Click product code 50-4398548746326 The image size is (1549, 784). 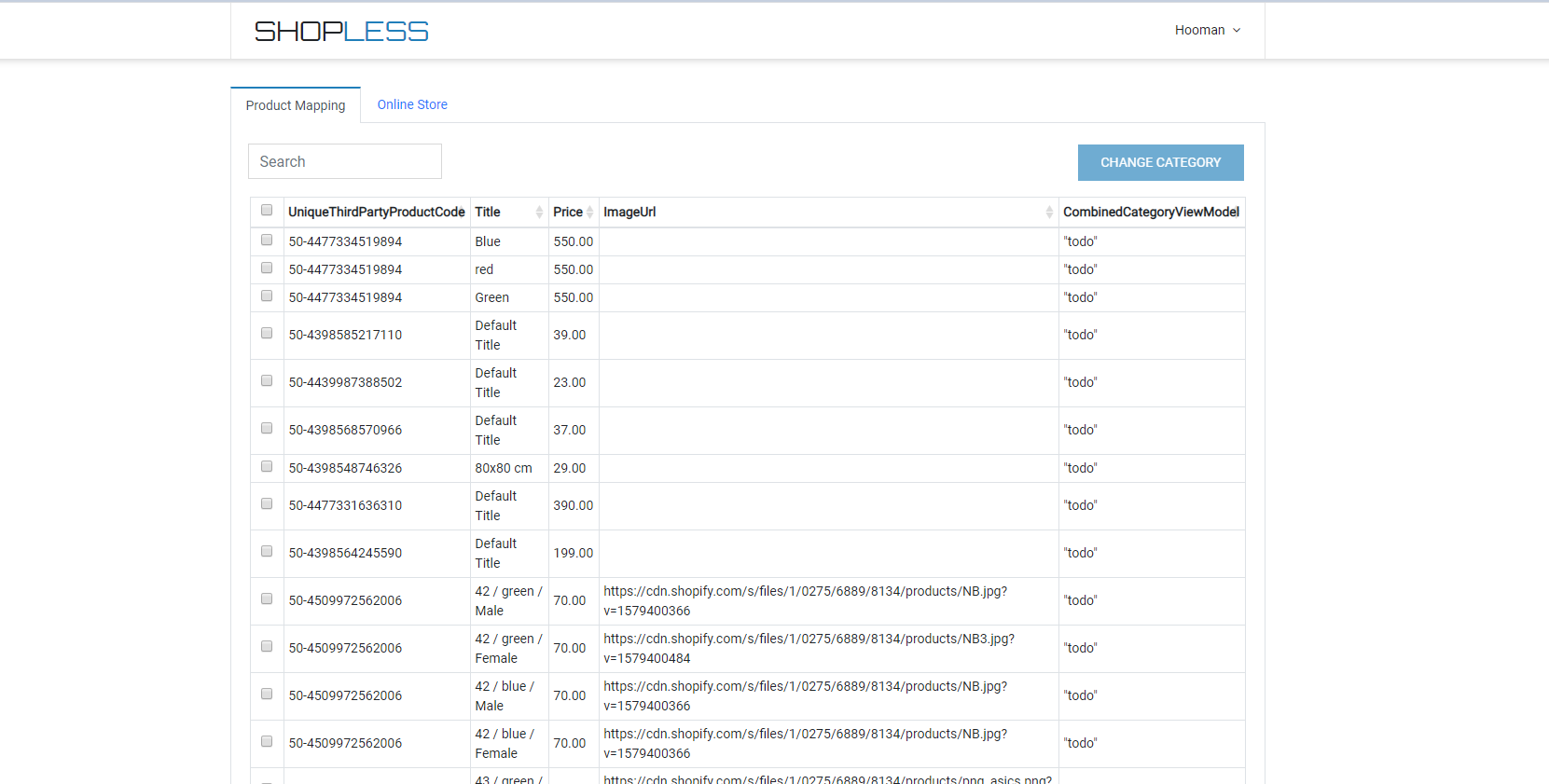(345, 468)
